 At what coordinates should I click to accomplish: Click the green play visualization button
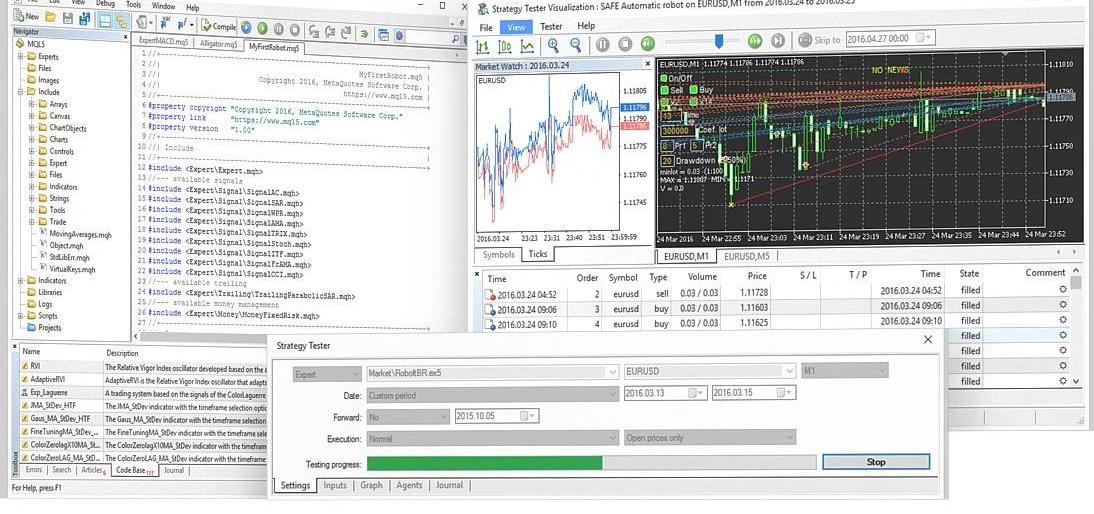[648, 43]
